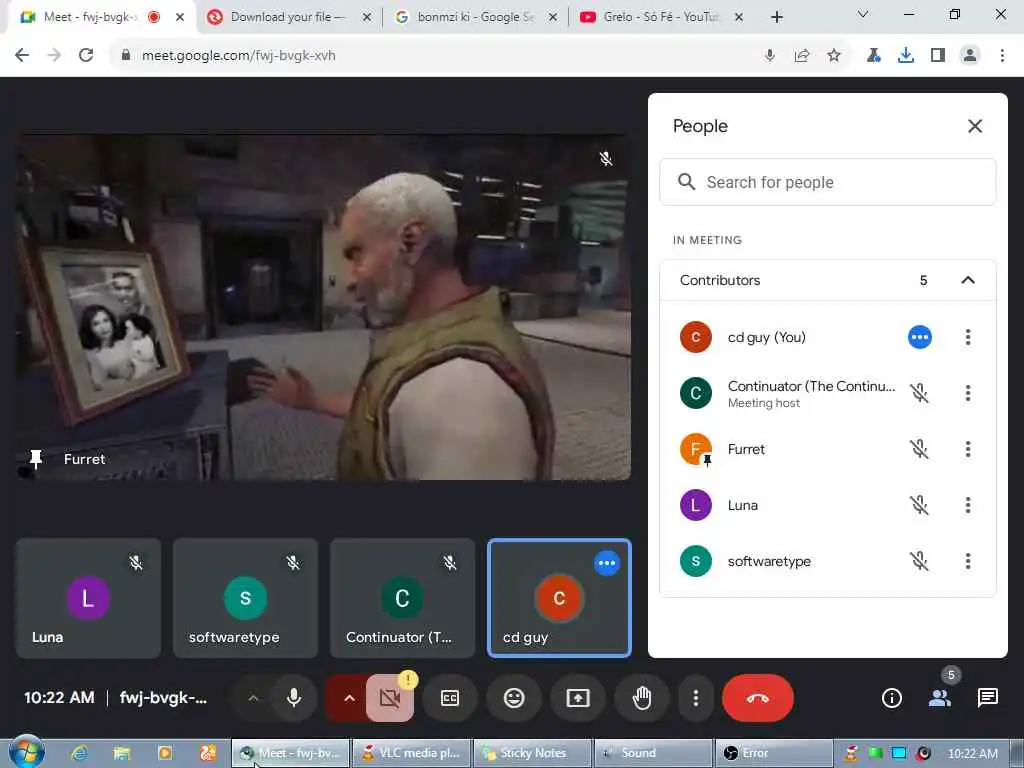The image size is (1024, 768).
Task: Toggle the microphone button in call controls
Action: click(x=294, y=698)
